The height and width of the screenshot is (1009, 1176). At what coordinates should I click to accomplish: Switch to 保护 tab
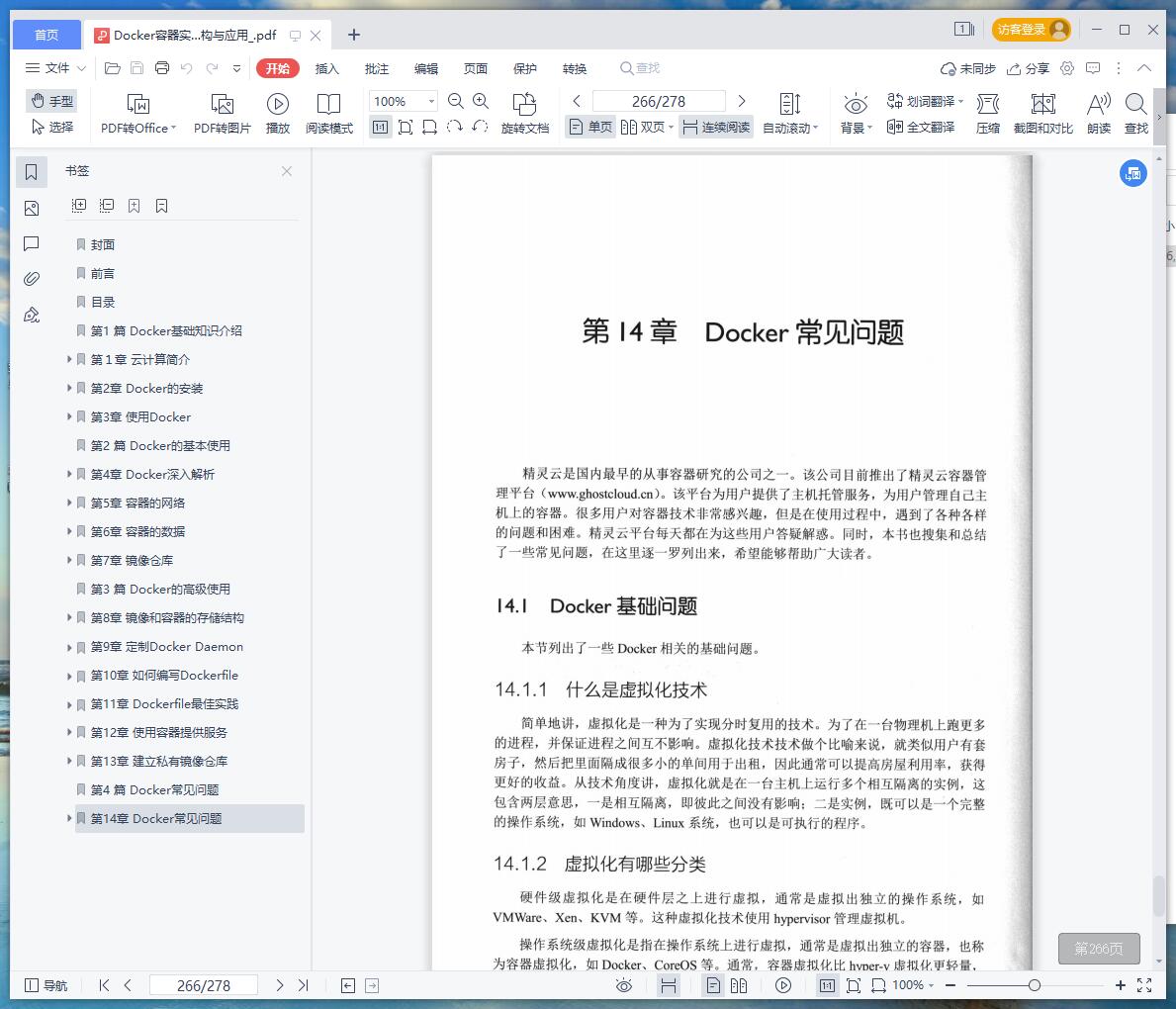[x=525, y=68]
